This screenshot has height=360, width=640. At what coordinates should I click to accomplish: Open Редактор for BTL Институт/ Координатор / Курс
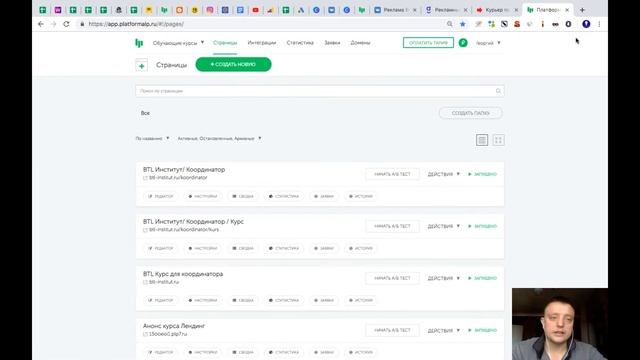click(x=160, y=248)
